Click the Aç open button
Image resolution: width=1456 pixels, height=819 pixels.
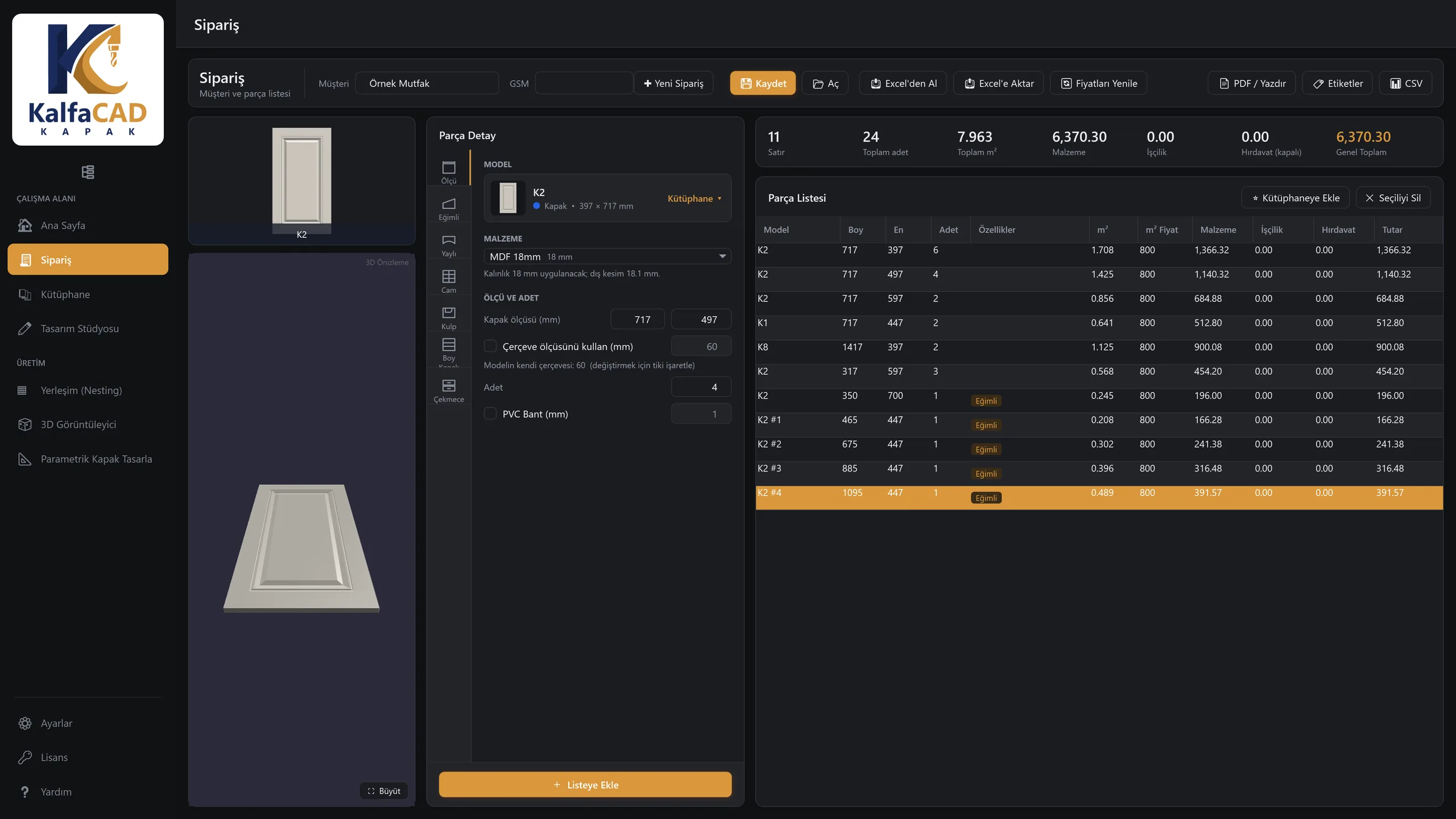(x=825, y=83)
